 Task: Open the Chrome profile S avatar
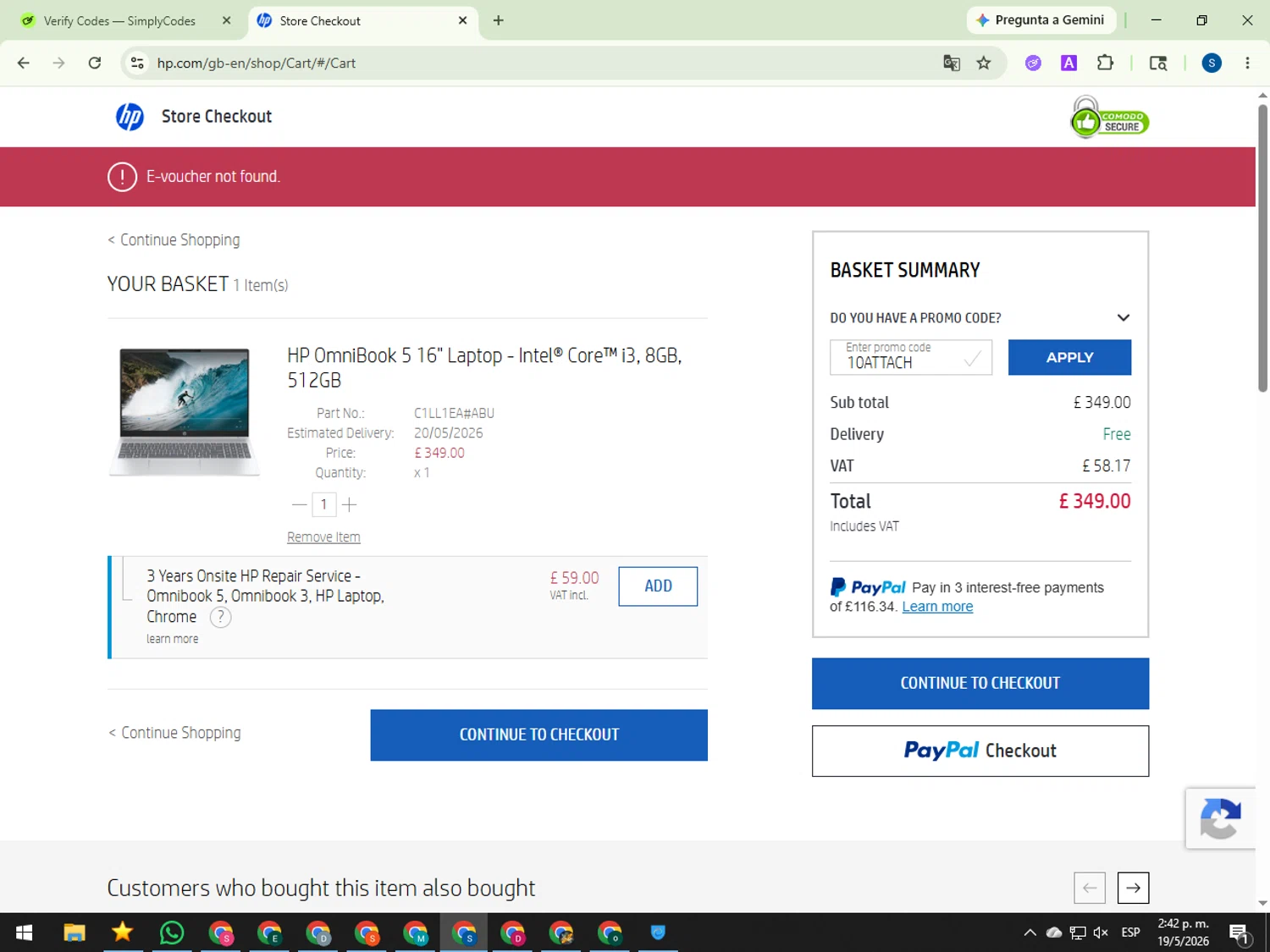1212,63
